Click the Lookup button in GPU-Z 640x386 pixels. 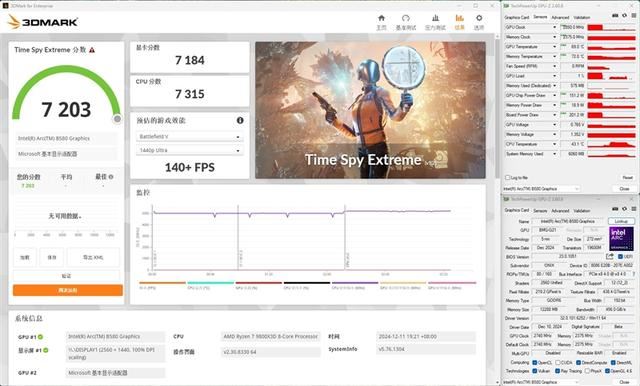coord(621,221)
